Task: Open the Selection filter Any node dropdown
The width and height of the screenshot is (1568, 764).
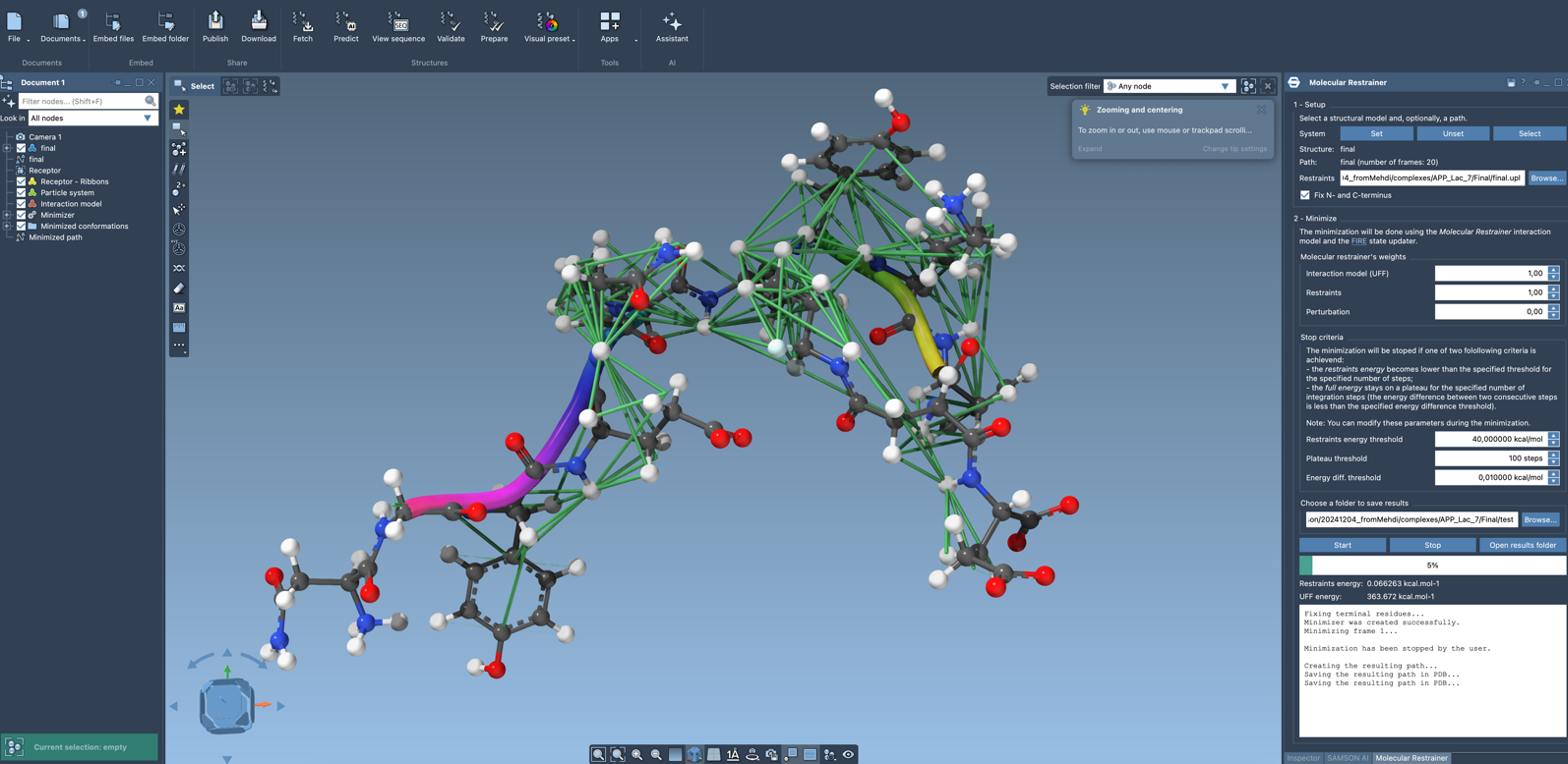Action: click(1169, 86)
